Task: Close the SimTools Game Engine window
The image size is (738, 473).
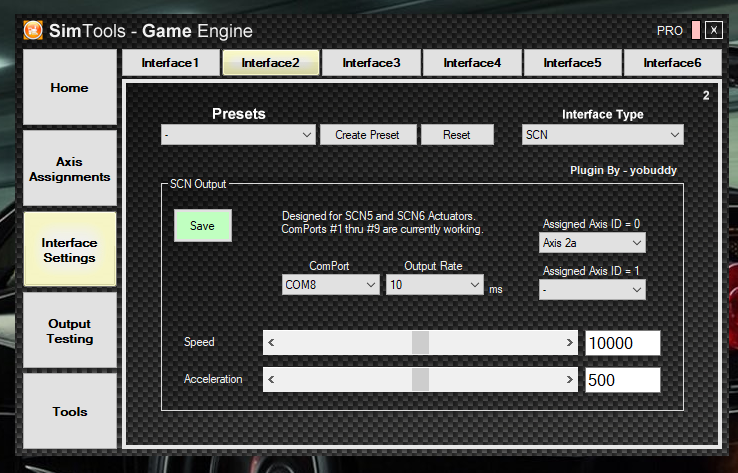Action: [714, 30]
